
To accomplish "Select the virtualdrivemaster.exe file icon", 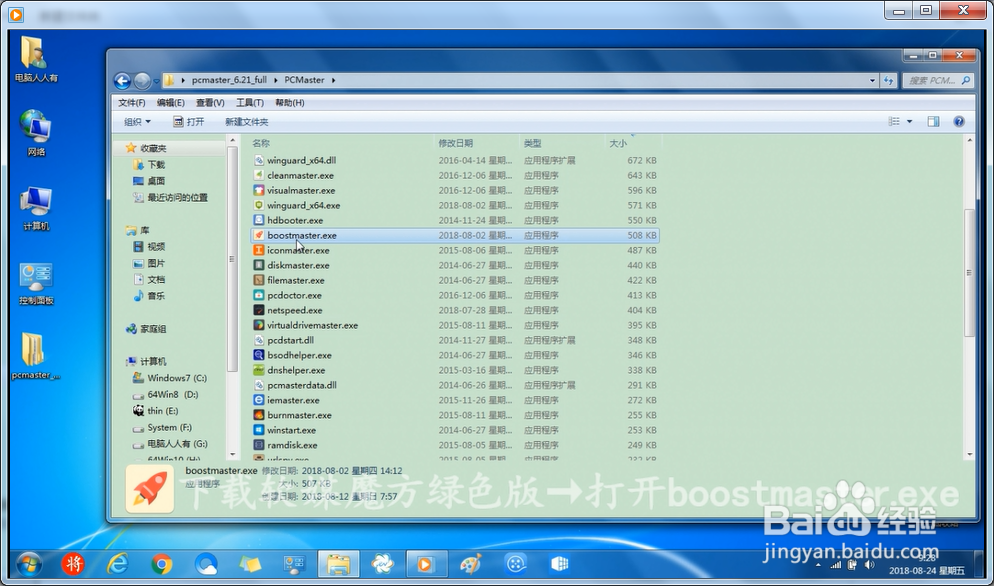I will 259,325.
